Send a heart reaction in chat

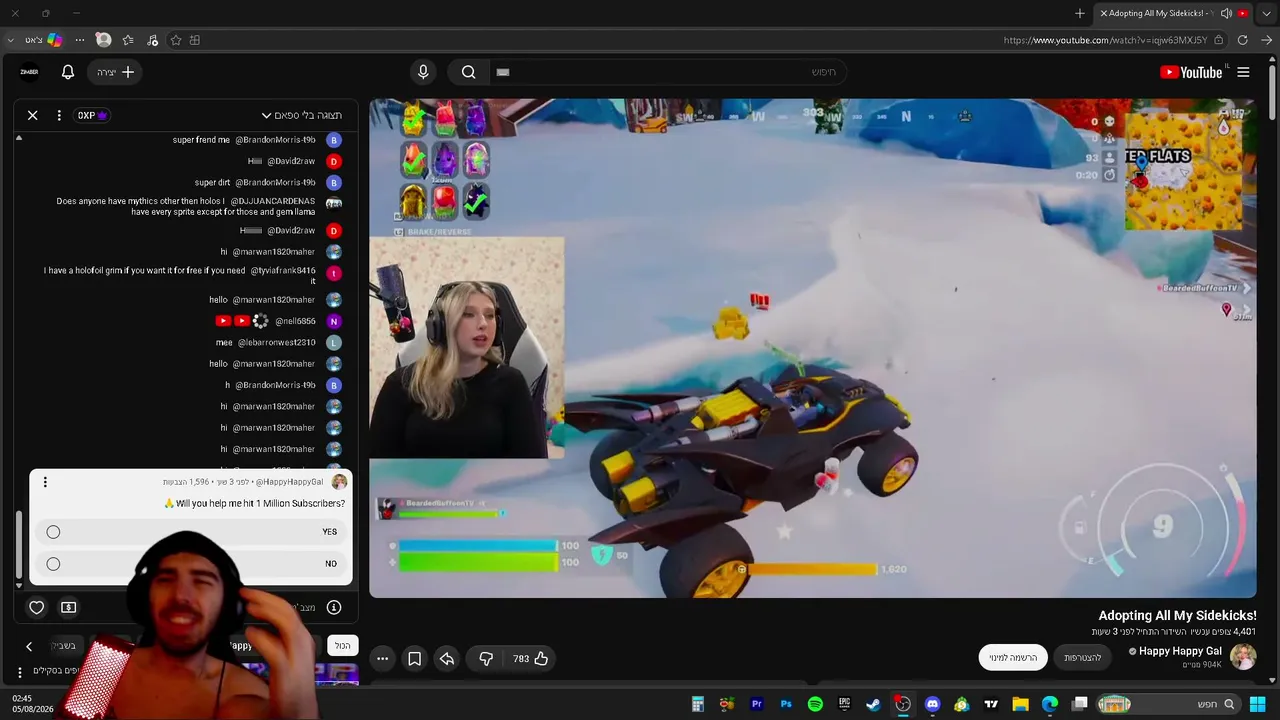(37, 607)
